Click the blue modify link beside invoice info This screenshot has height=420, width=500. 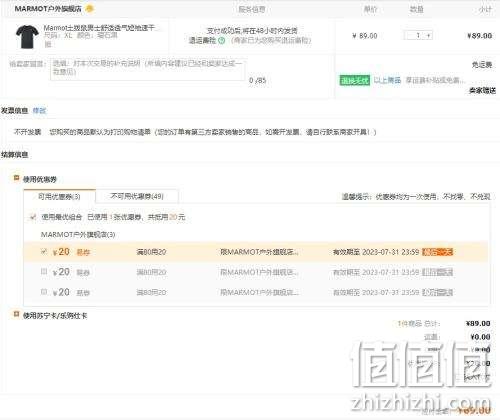[x=39, y=110]
